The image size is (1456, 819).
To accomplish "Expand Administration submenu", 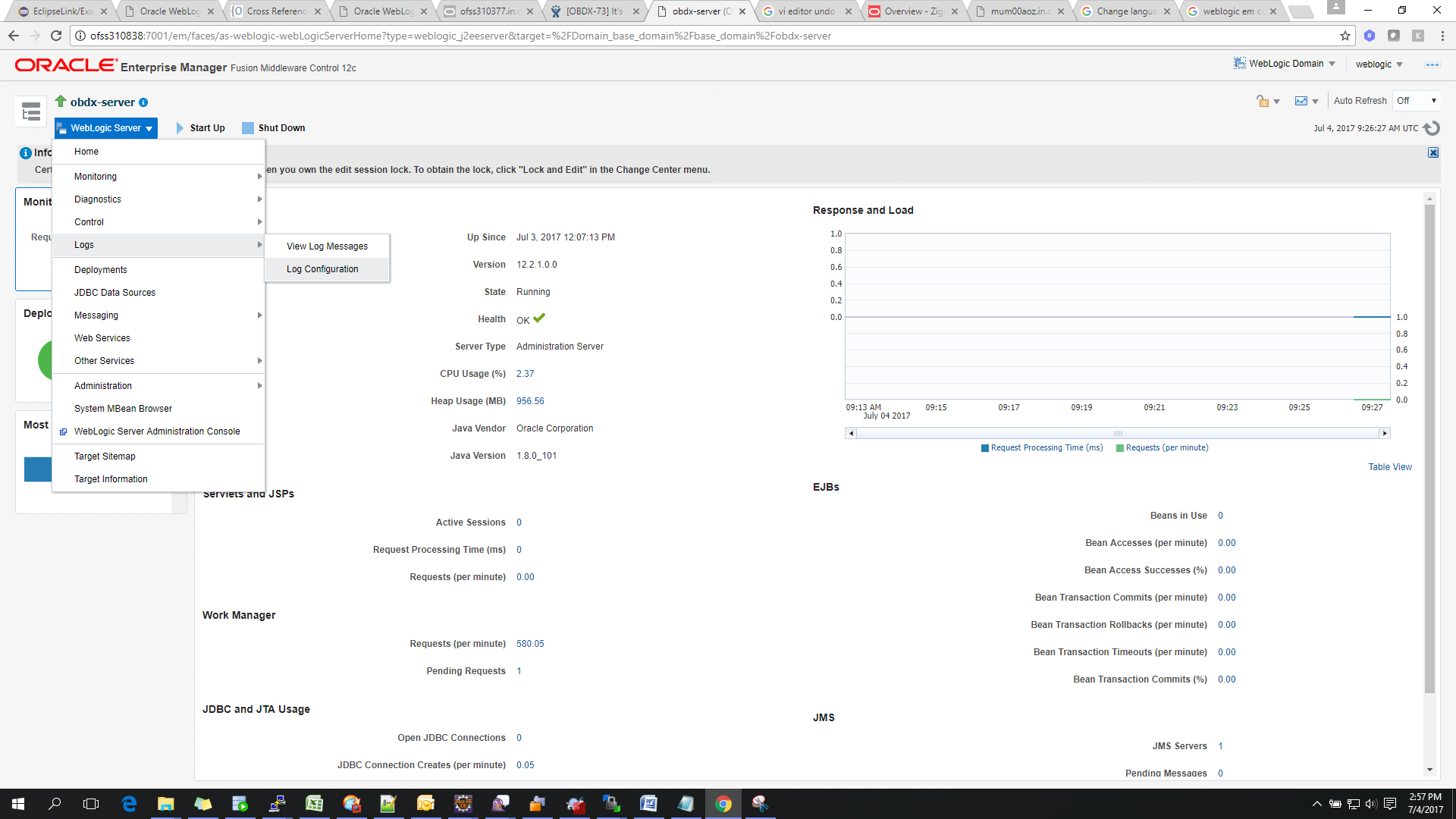I will click(158, 386).
